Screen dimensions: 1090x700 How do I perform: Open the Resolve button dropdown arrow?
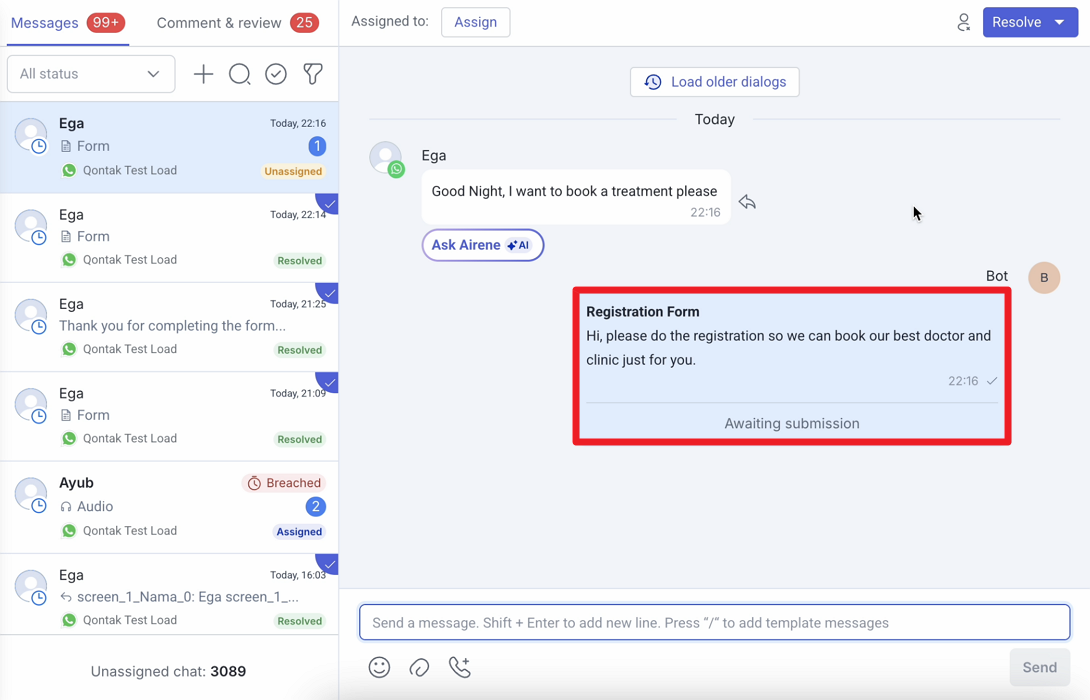click(1061, 22)
